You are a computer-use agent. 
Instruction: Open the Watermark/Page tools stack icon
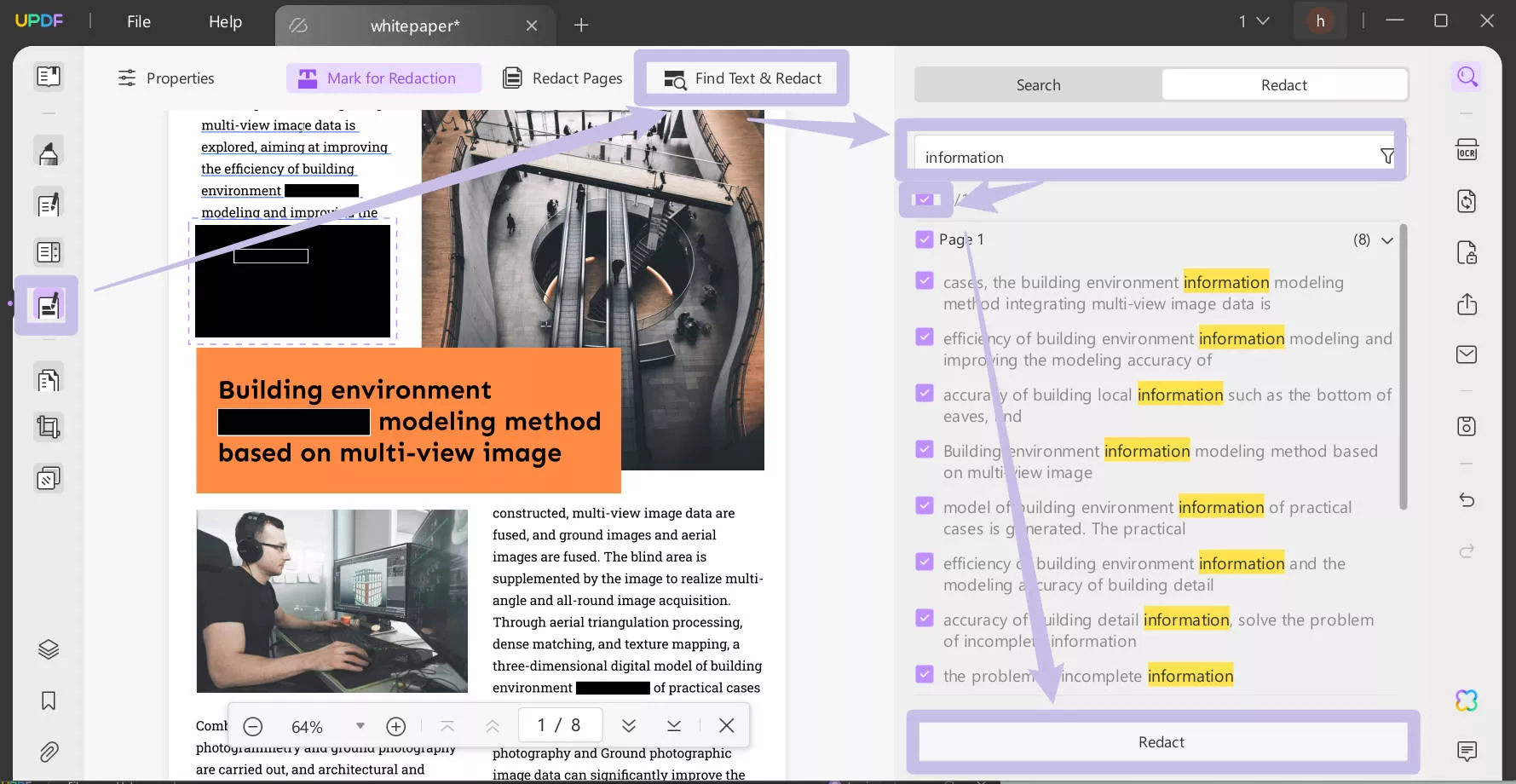[49, 478]
